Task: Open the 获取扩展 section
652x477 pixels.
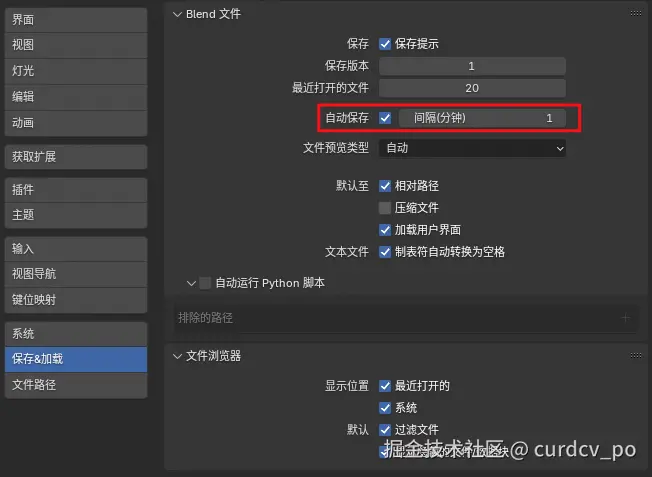Action: (76, 157)
